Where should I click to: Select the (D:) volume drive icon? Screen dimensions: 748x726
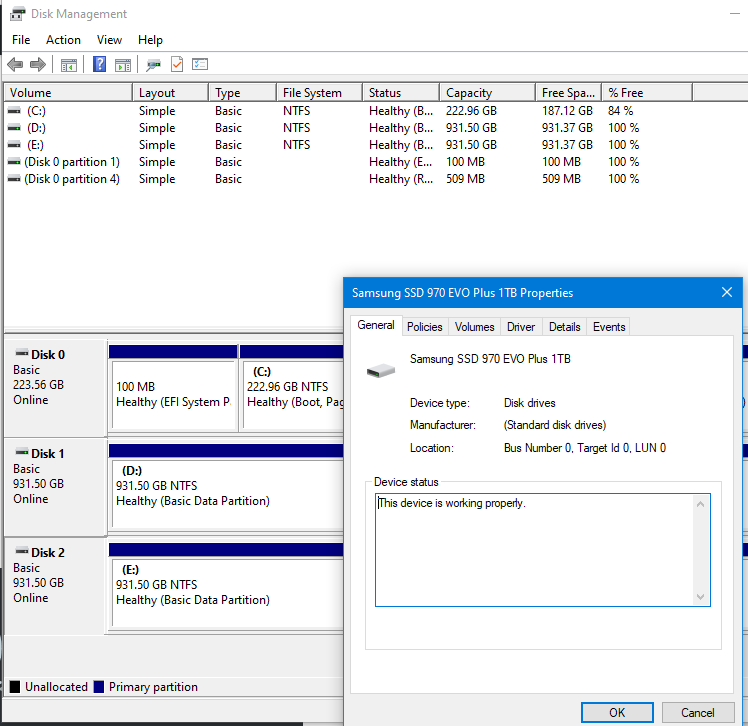pos(14,128)
